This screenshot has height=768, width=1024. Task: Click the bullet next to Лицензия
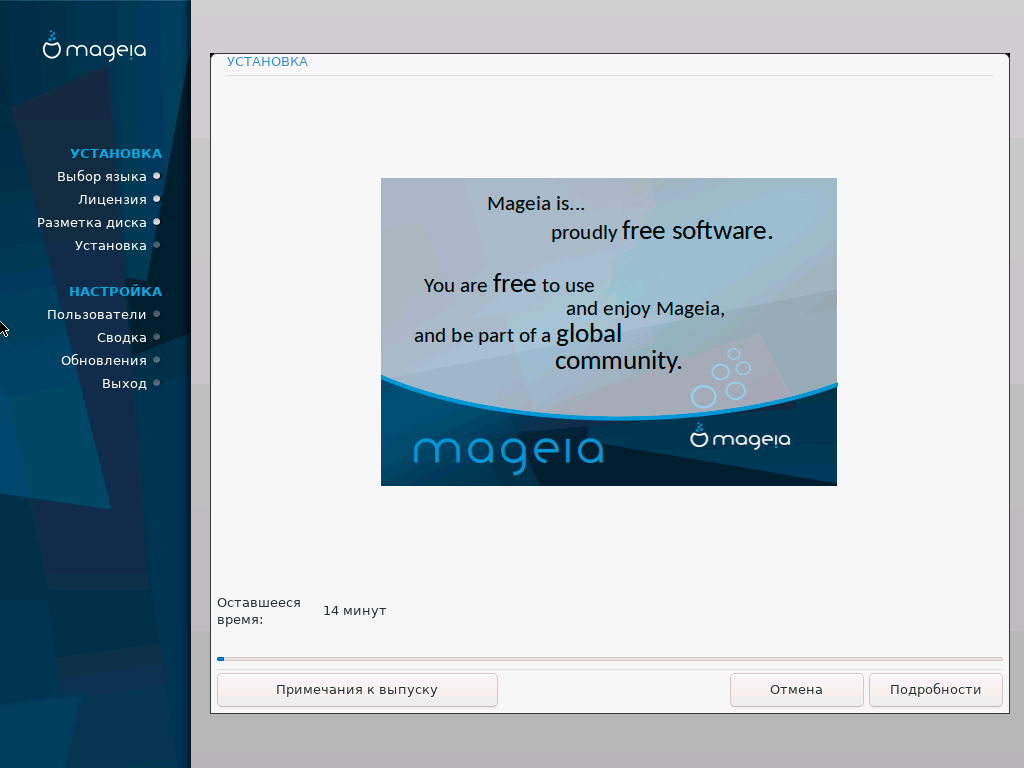pos(157,199)
